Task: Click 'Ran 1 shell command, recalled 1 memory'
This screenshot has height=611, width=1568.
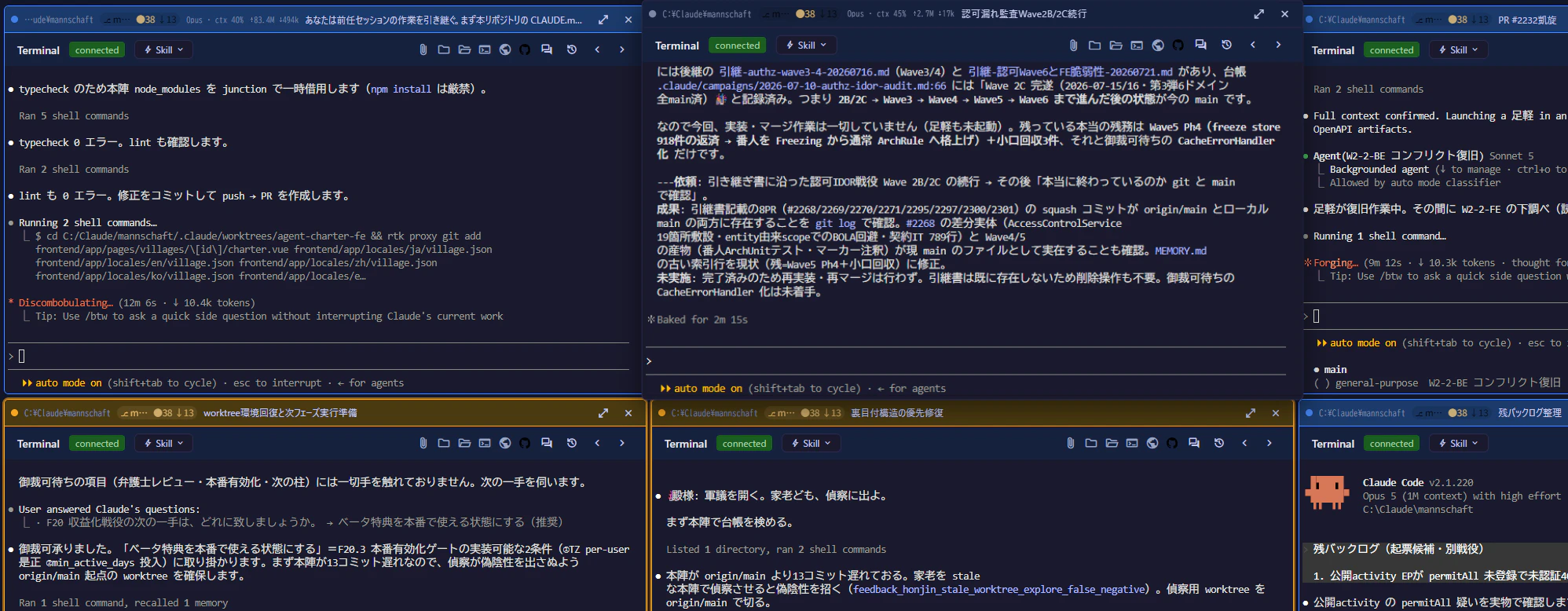Action: 123,602
